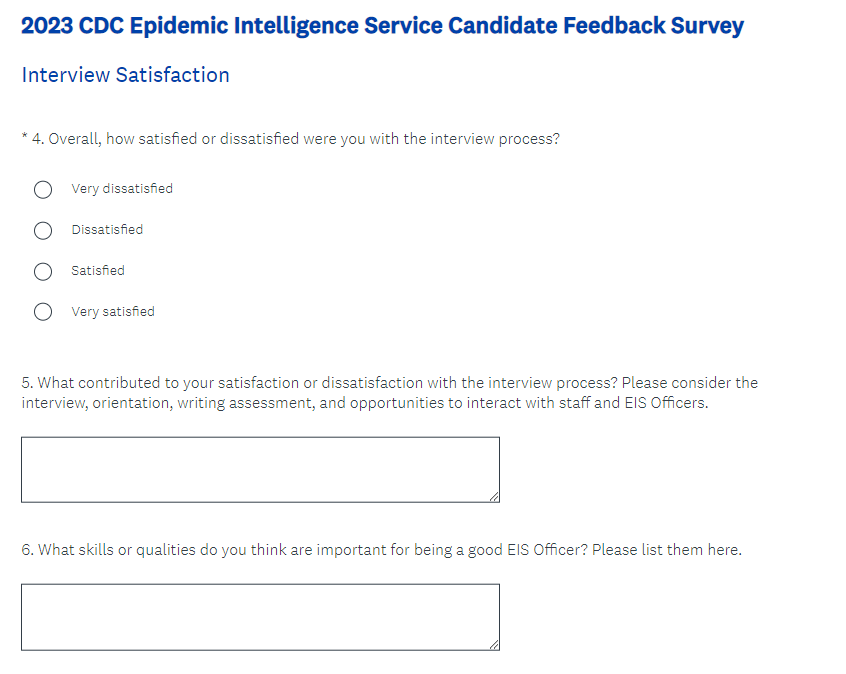The width and height of the screenshot is (846, 674).
Task: Select the Very dissatisfied radio button
Action: pos(43,189)
